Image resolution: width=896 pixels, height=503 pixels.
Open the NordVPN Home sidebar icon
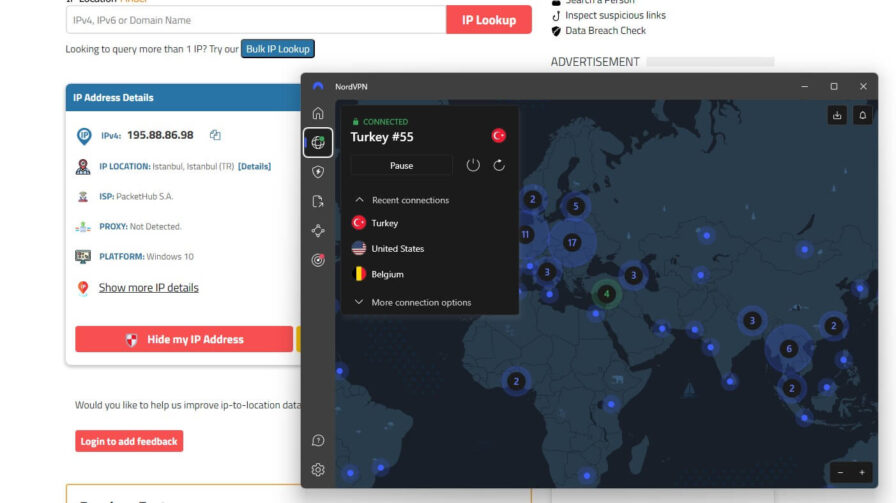click(x=318, y=113)
